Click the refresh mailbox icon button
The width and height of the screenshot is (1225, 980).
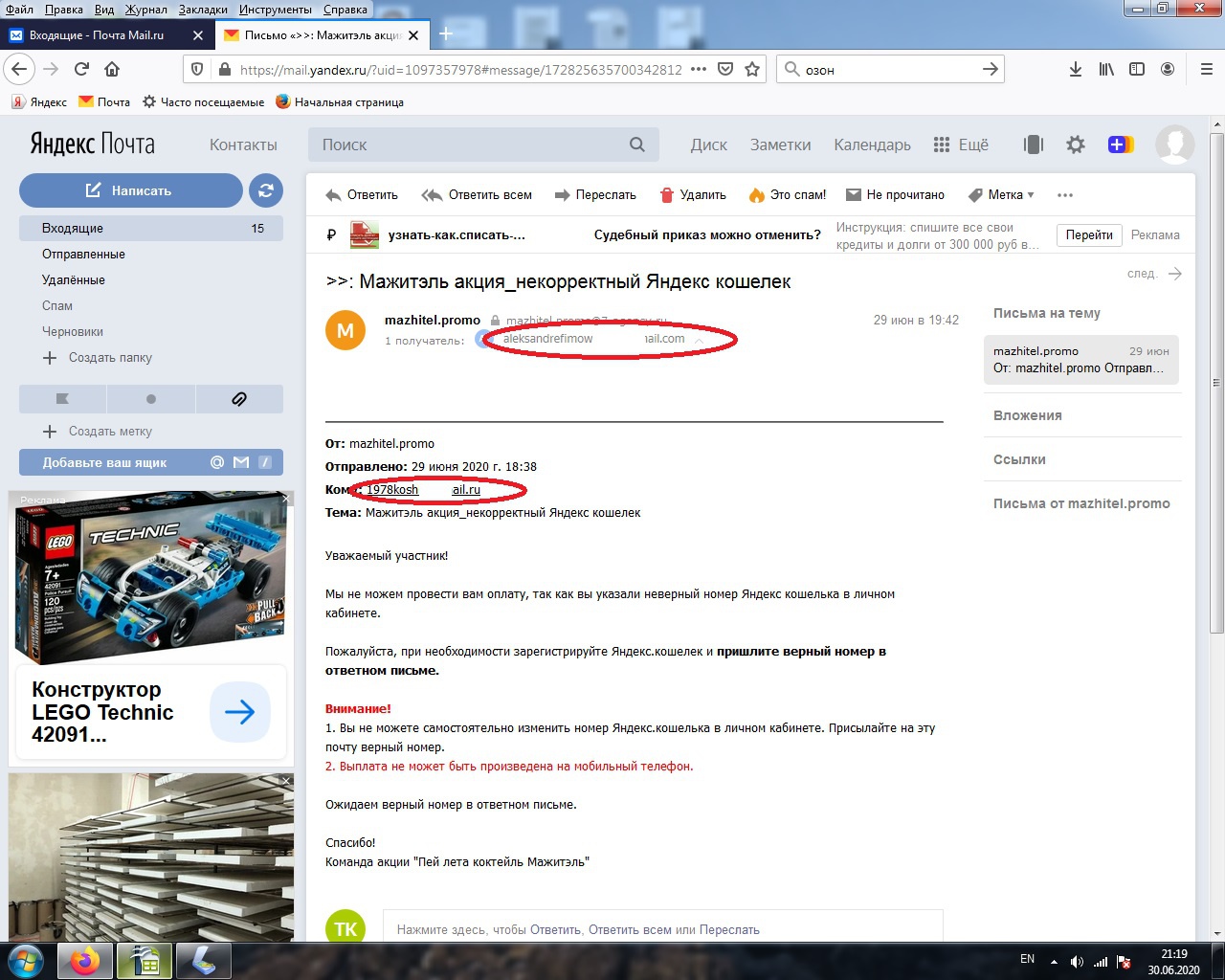click(266, 190)
